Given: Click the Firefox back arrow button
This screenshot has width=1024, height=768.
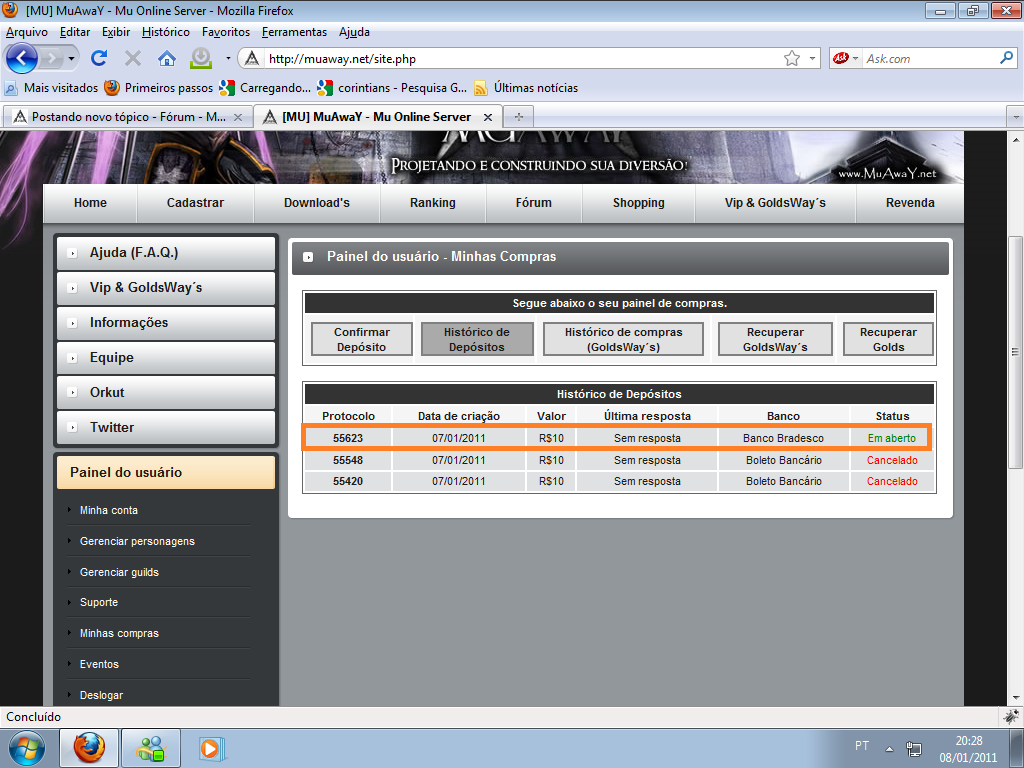Looking at the screenshot, I should coord(22,58).
